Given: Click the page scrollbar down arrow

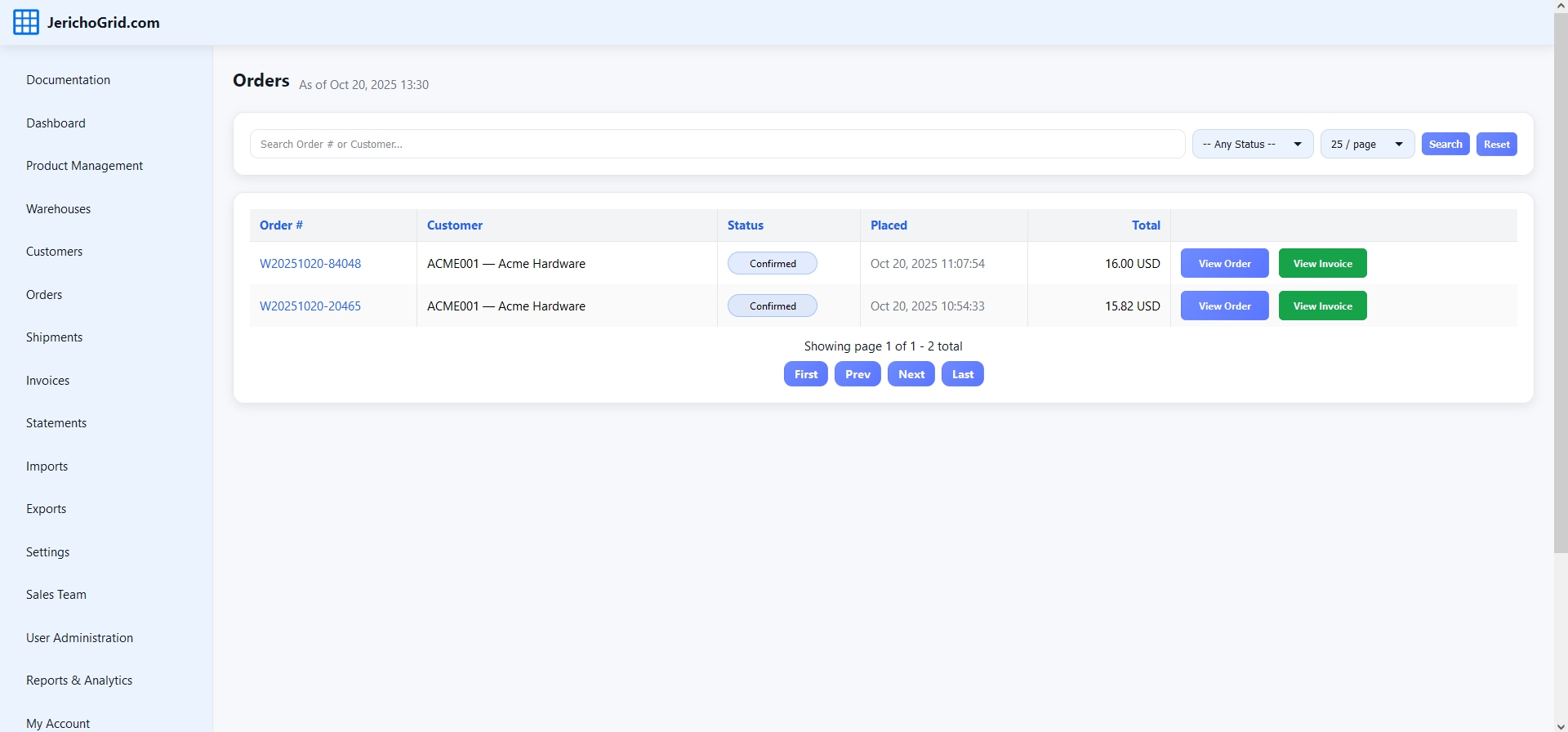Looking at the screenshot, I should pyautogui.click(x=1560, y=725).
